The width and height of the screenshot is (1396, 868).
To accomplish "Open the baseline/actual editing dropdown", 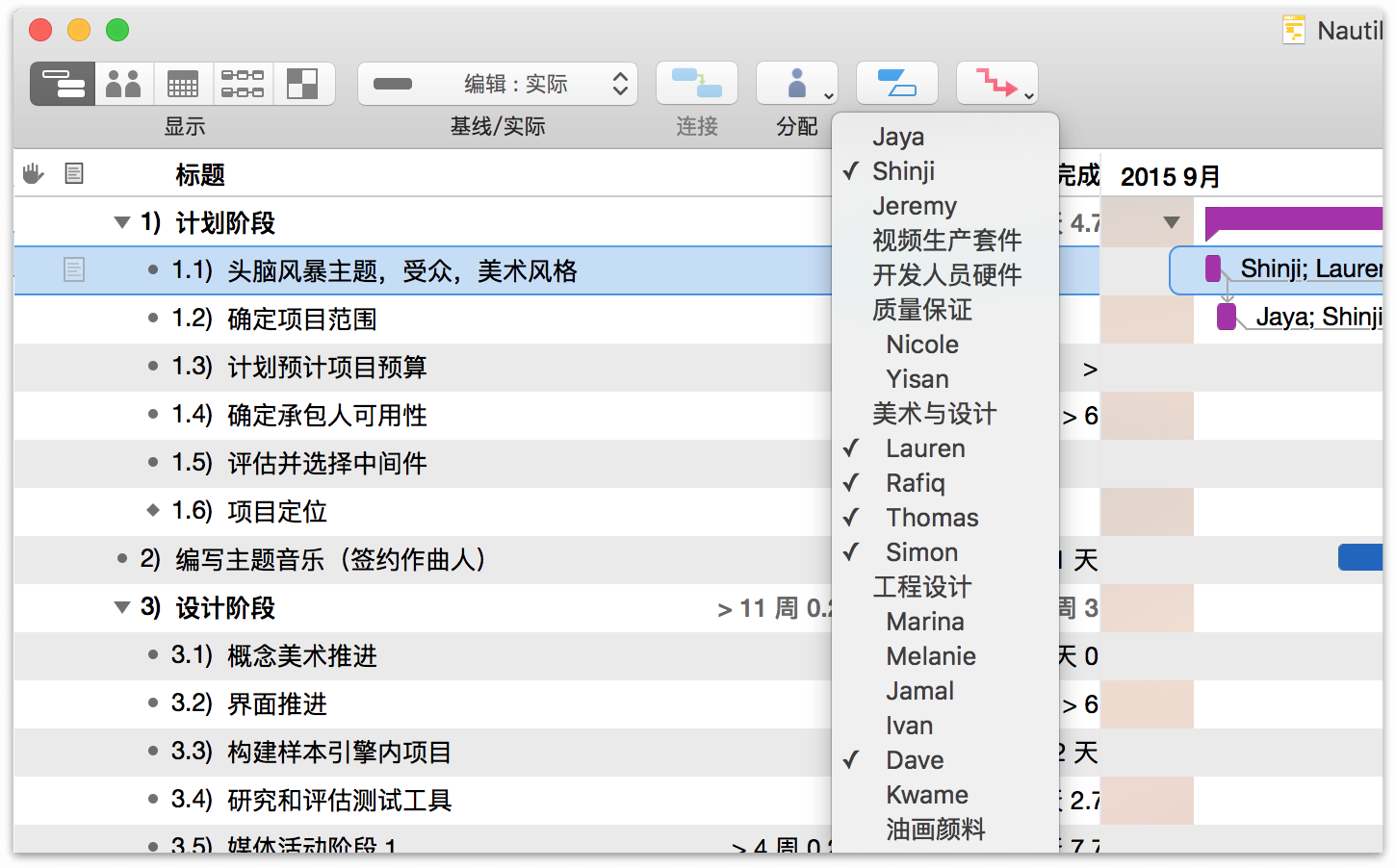I will 498,84.
